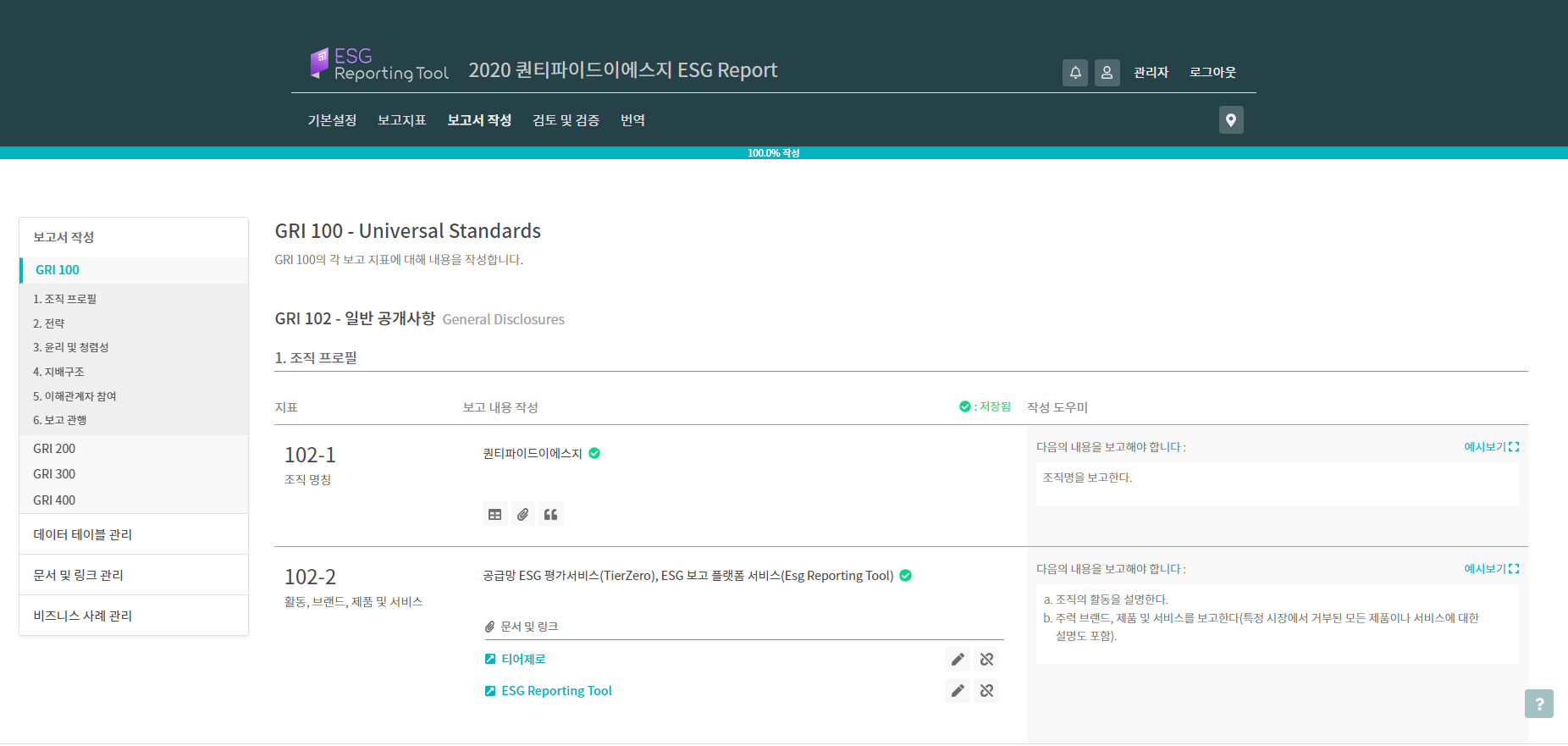Open the help question mark button
The height and width of the screenshot is (746, 1568).
pyautogui.click(x=1538, y=704)
